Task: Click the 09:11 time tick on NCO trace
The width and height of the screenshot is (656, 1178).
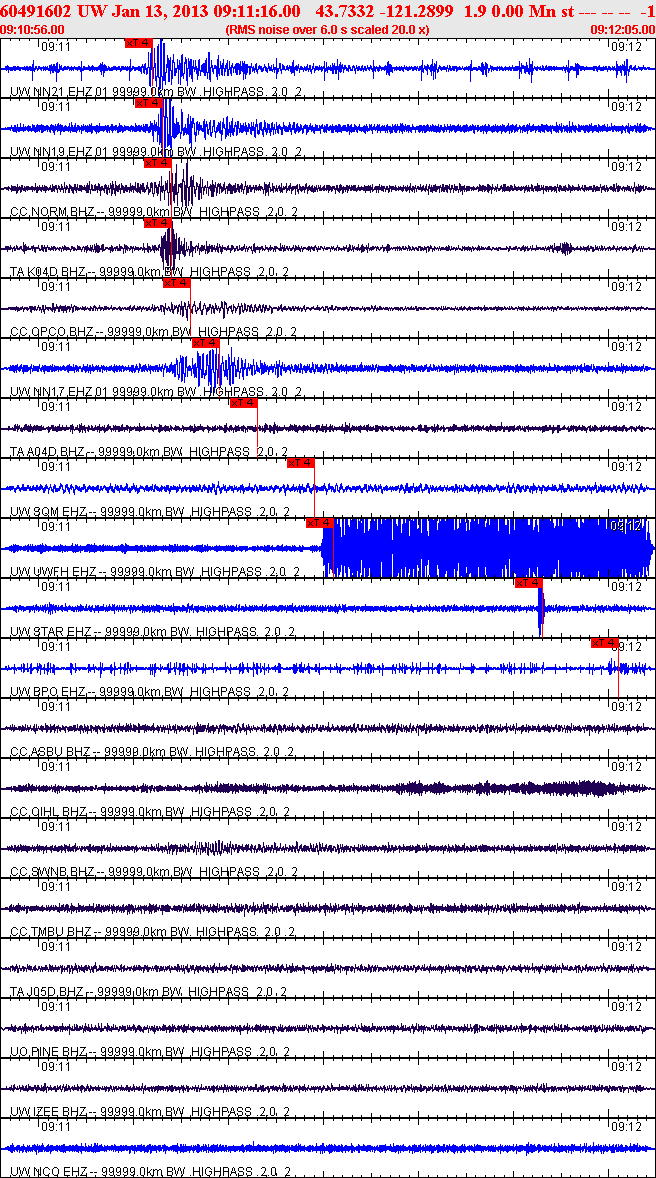Action: [56, 1128]
